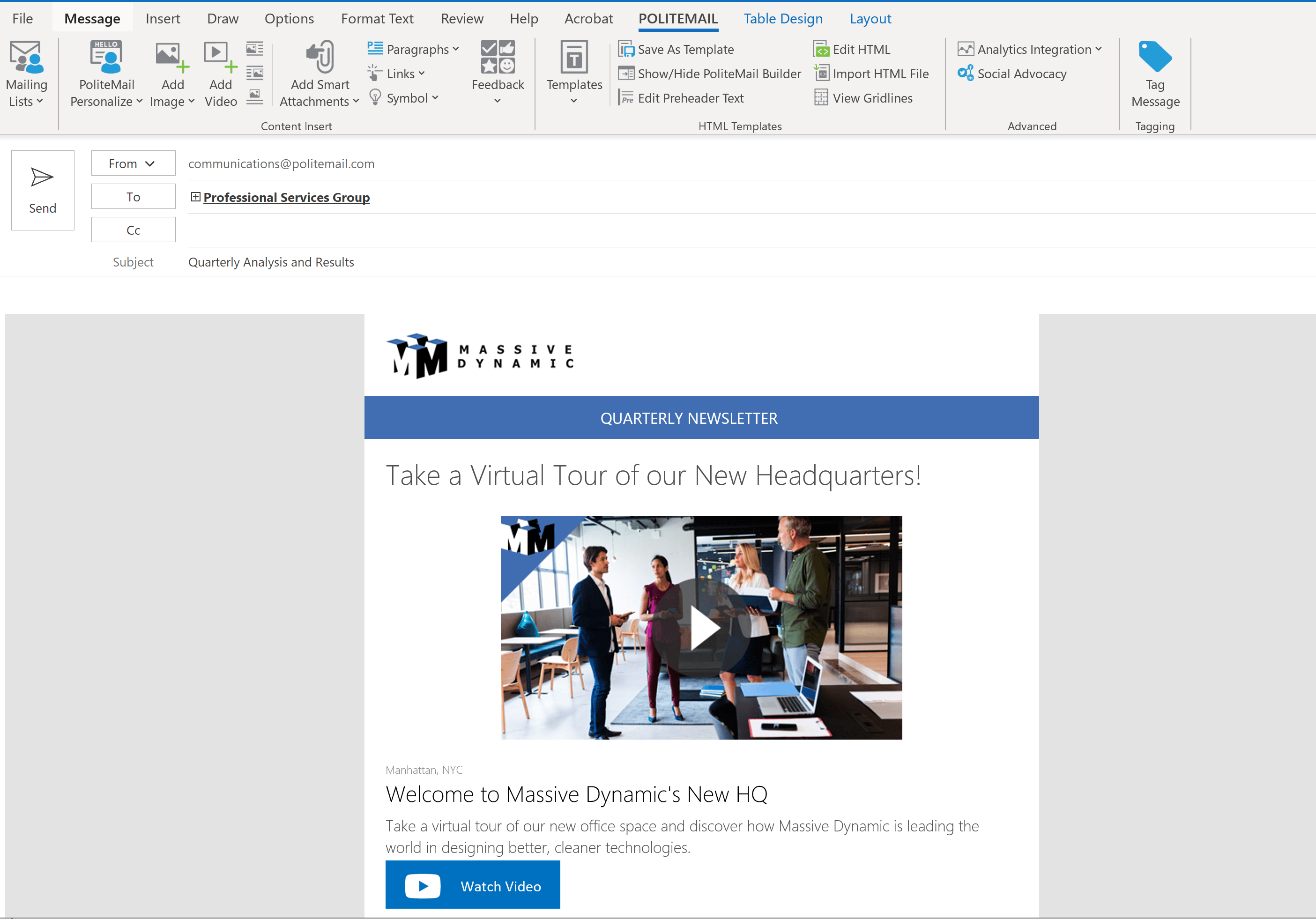Open the From dropdown
The image size is (1316, 919).
tap(133, 164)
